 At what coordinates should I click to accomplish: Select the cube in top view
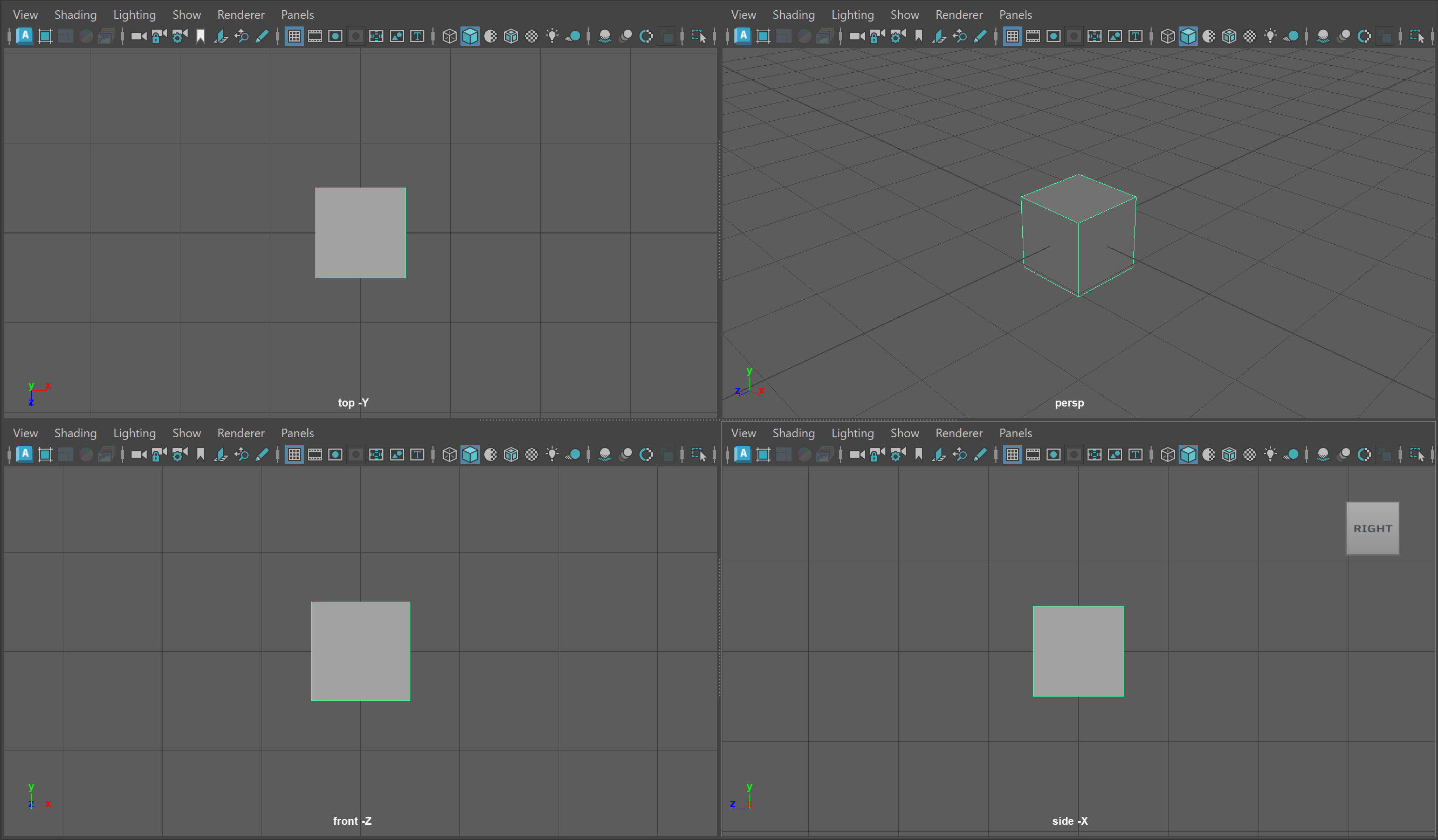361,233
